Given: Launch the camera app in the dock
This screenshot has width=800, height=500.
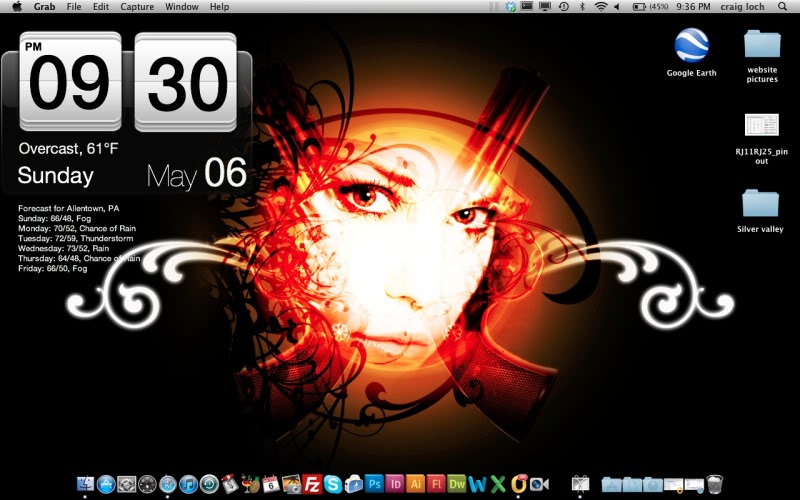Looking at the screenshot, I should pyautogui.click(x=539, y=484).
